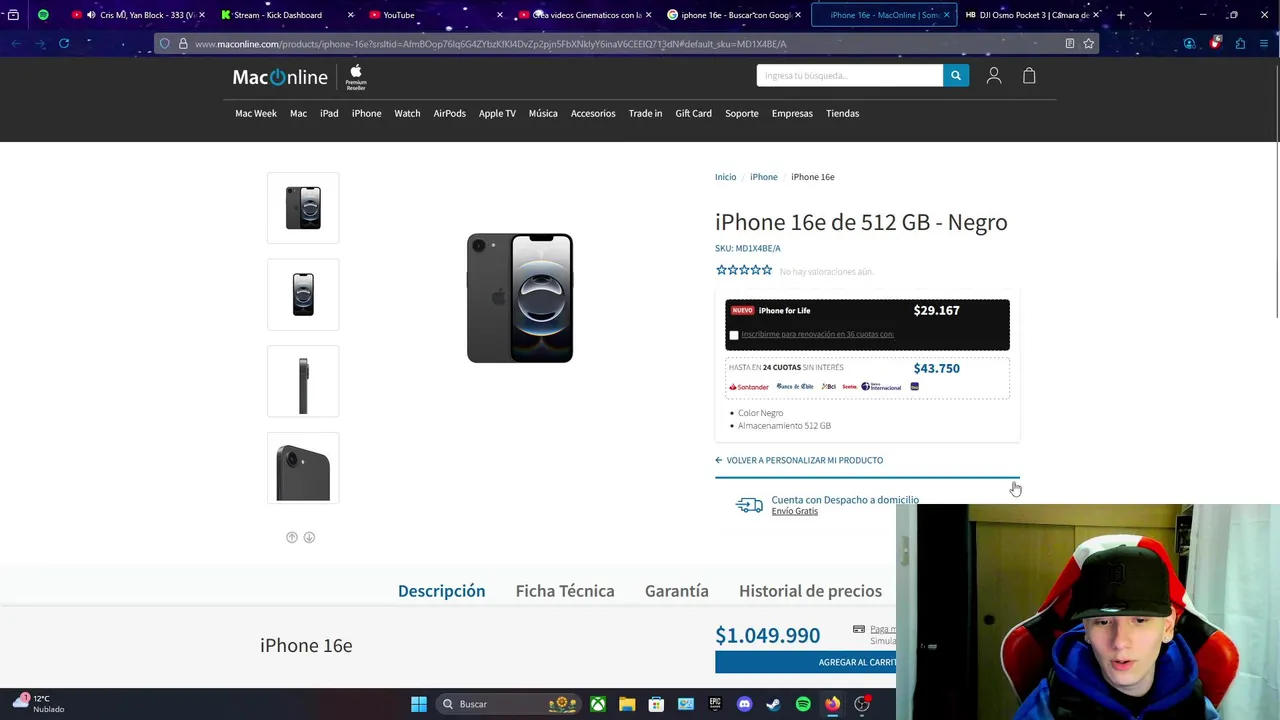Click previous thumbnail up arrow
This screenshot has height=720, width=1280.
[292, 537]
